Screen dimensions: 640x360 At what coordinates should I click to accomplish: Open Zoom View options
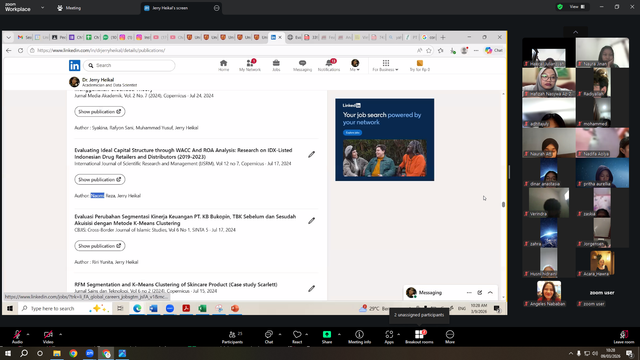point(578,7)
